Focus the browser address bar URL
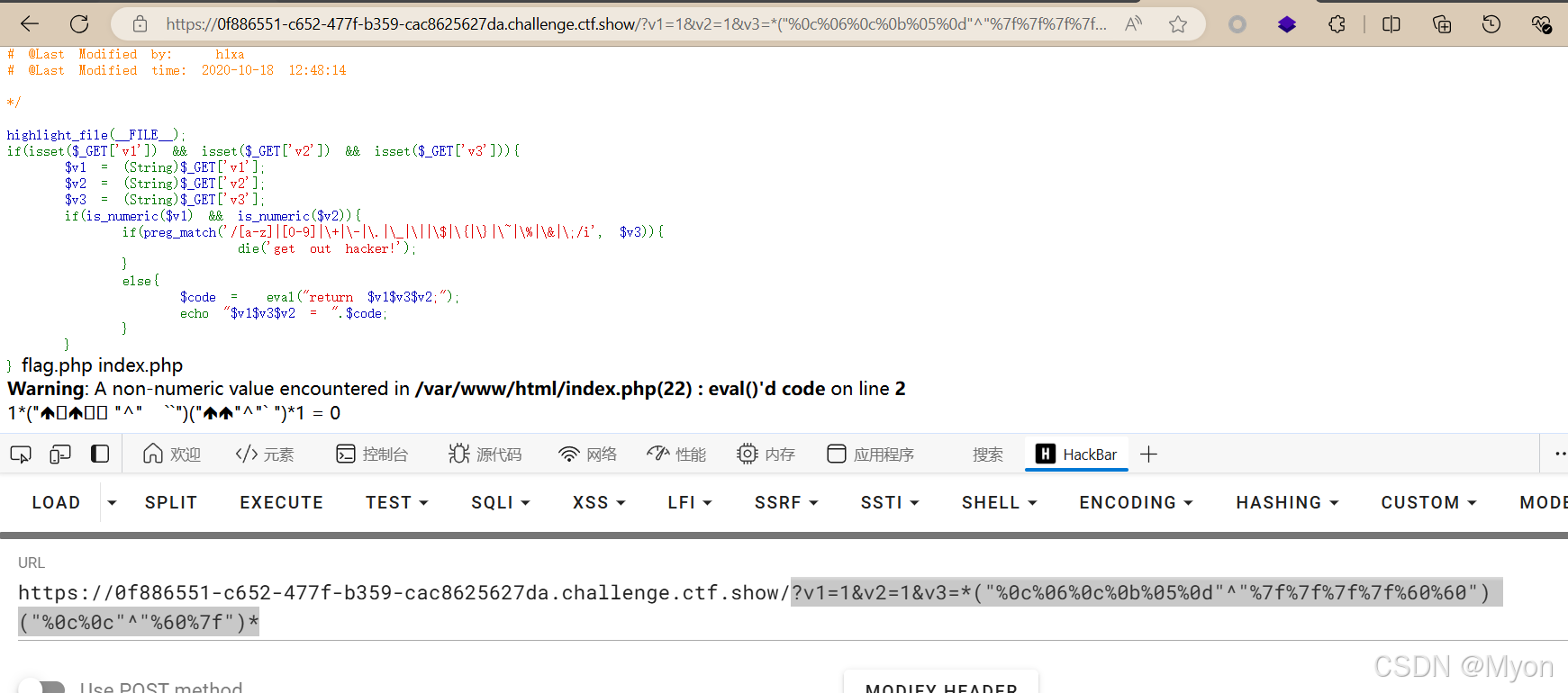This screenshot has width=1568, height=693. pos(636,24)
